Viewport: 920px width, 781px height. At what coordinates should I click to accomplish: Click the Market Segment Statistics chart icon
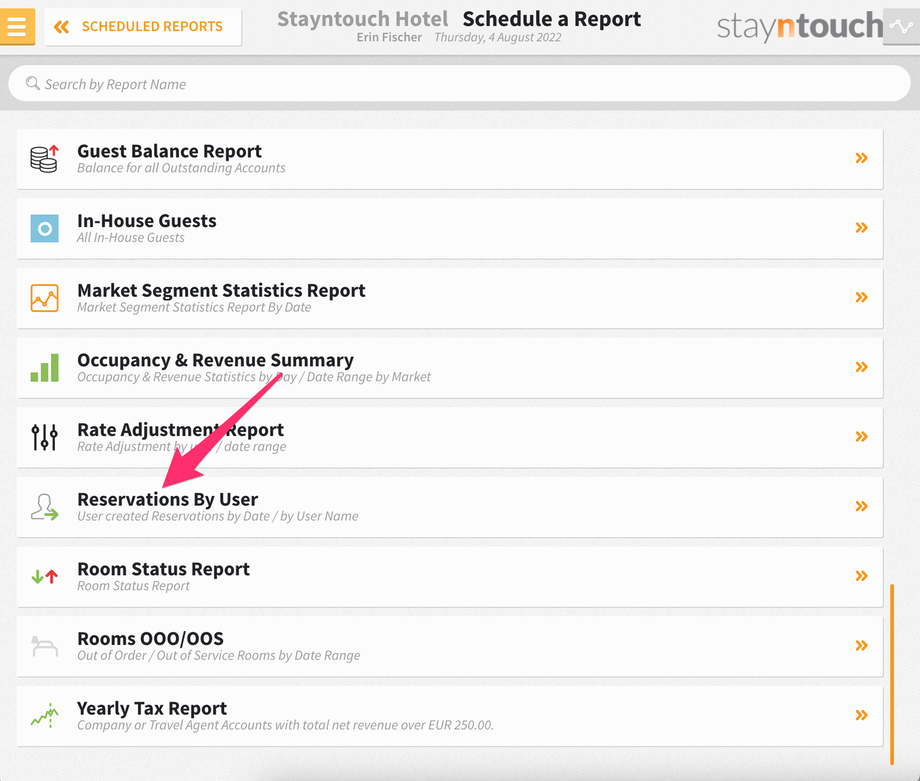pyautogui.click(x=45, y=298)
